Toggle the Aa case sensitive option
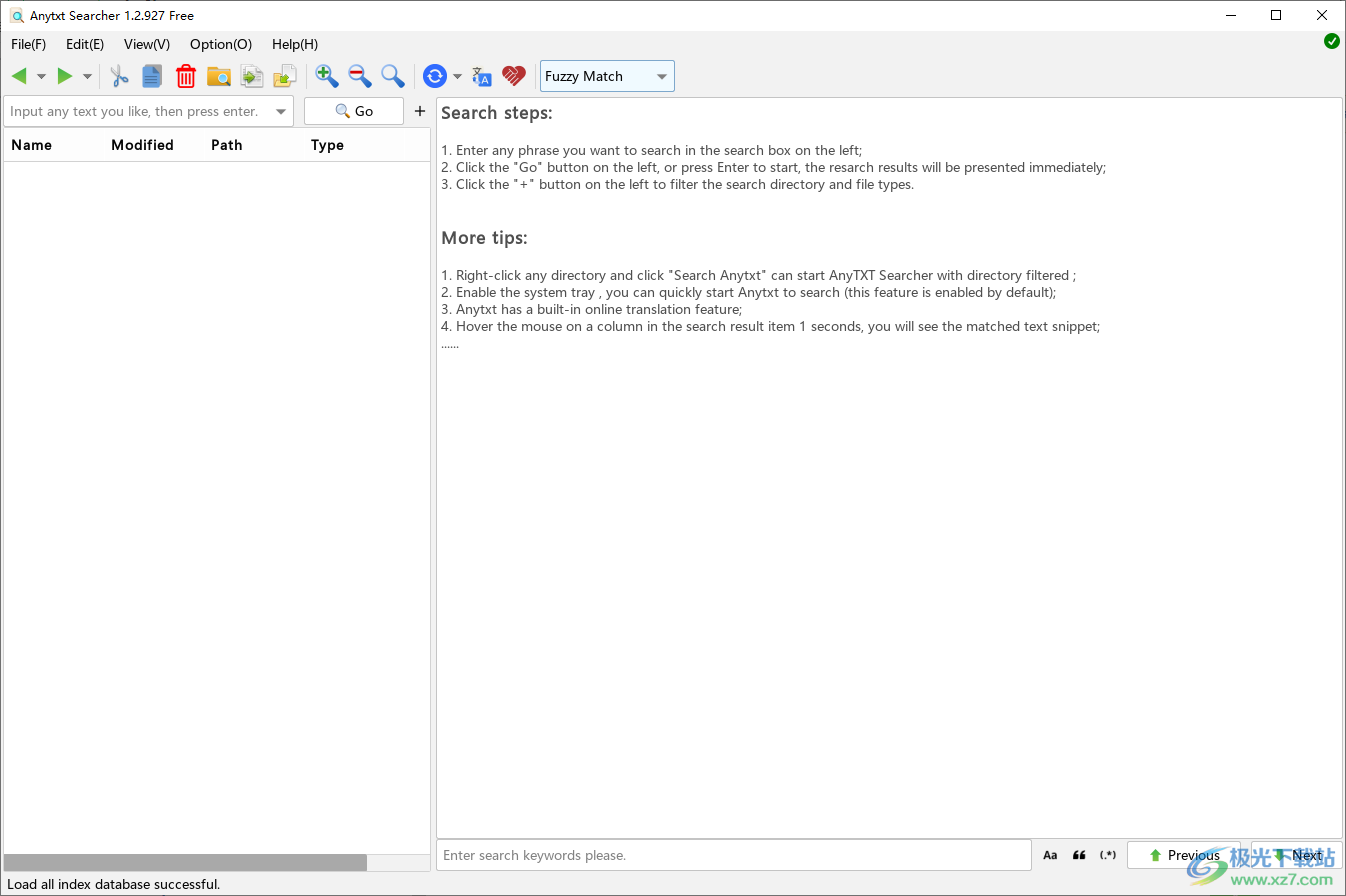 [x=1050, y=855]
